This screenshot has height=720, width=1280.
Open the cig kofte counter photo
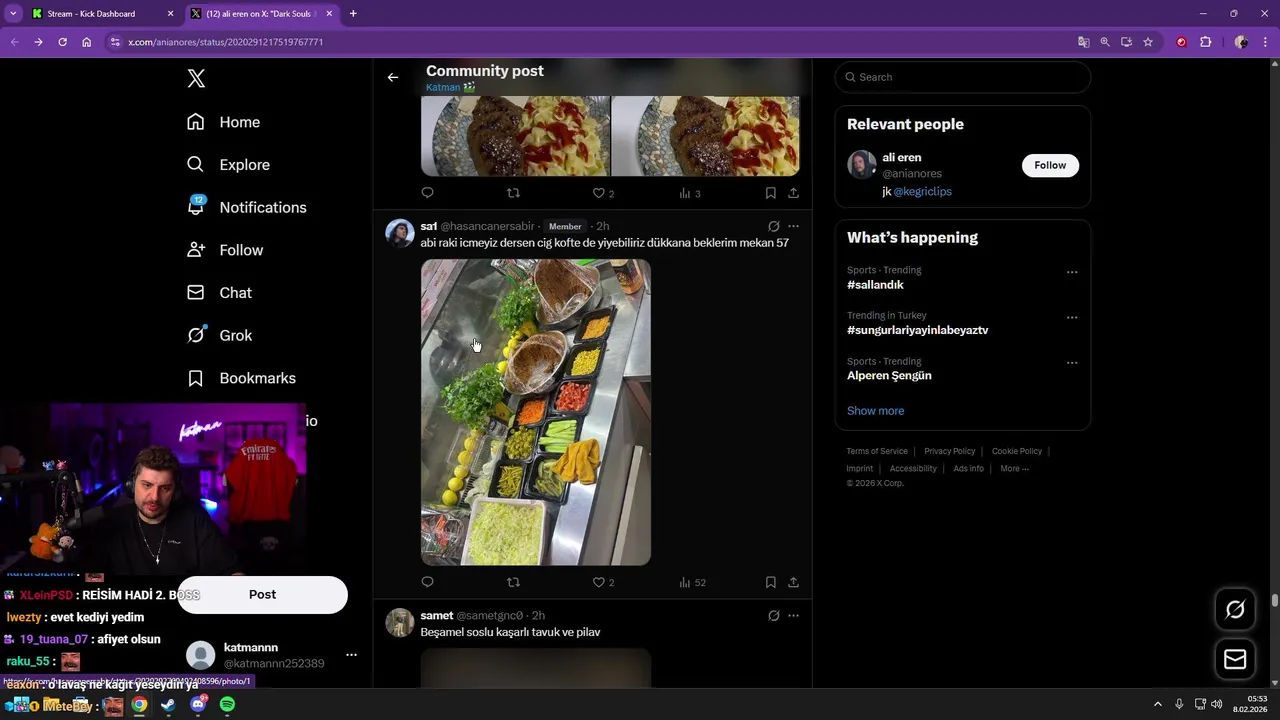pyautogui.click(x=536, y=412)
